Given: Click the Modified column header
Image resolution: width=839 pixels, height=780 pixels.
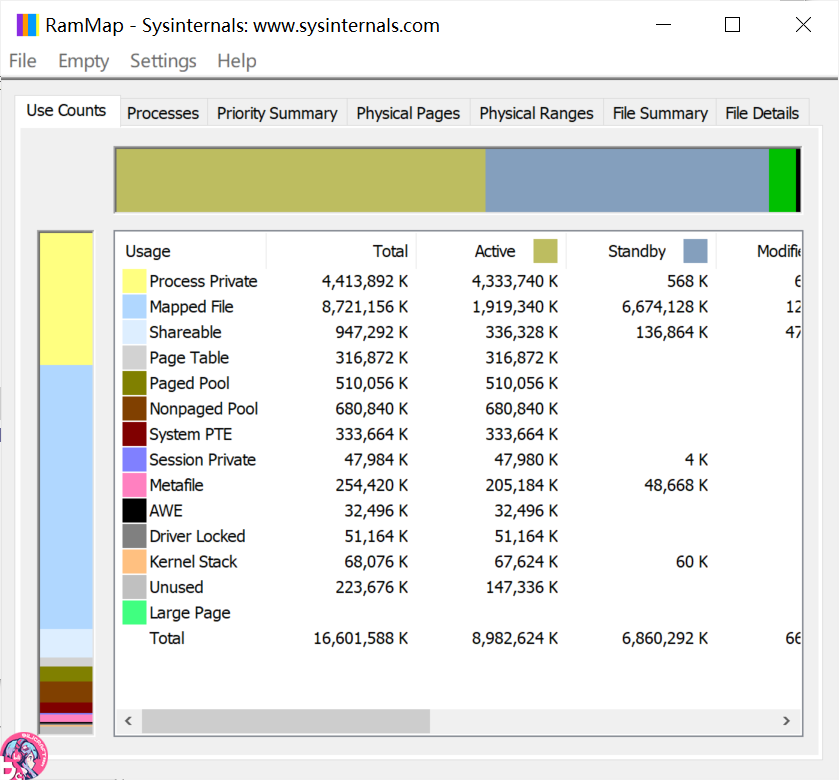Looking at the screenshot, I should pyautogui.click(x=759, y=251).
